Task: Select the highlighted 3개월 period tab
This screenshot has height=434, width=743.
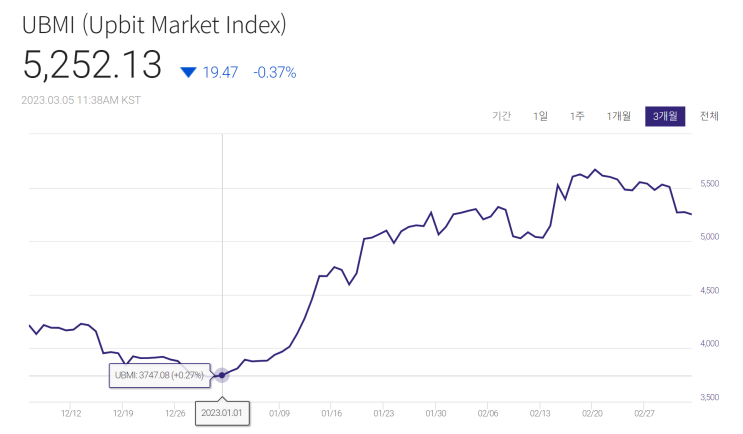Action: (665, 116)
